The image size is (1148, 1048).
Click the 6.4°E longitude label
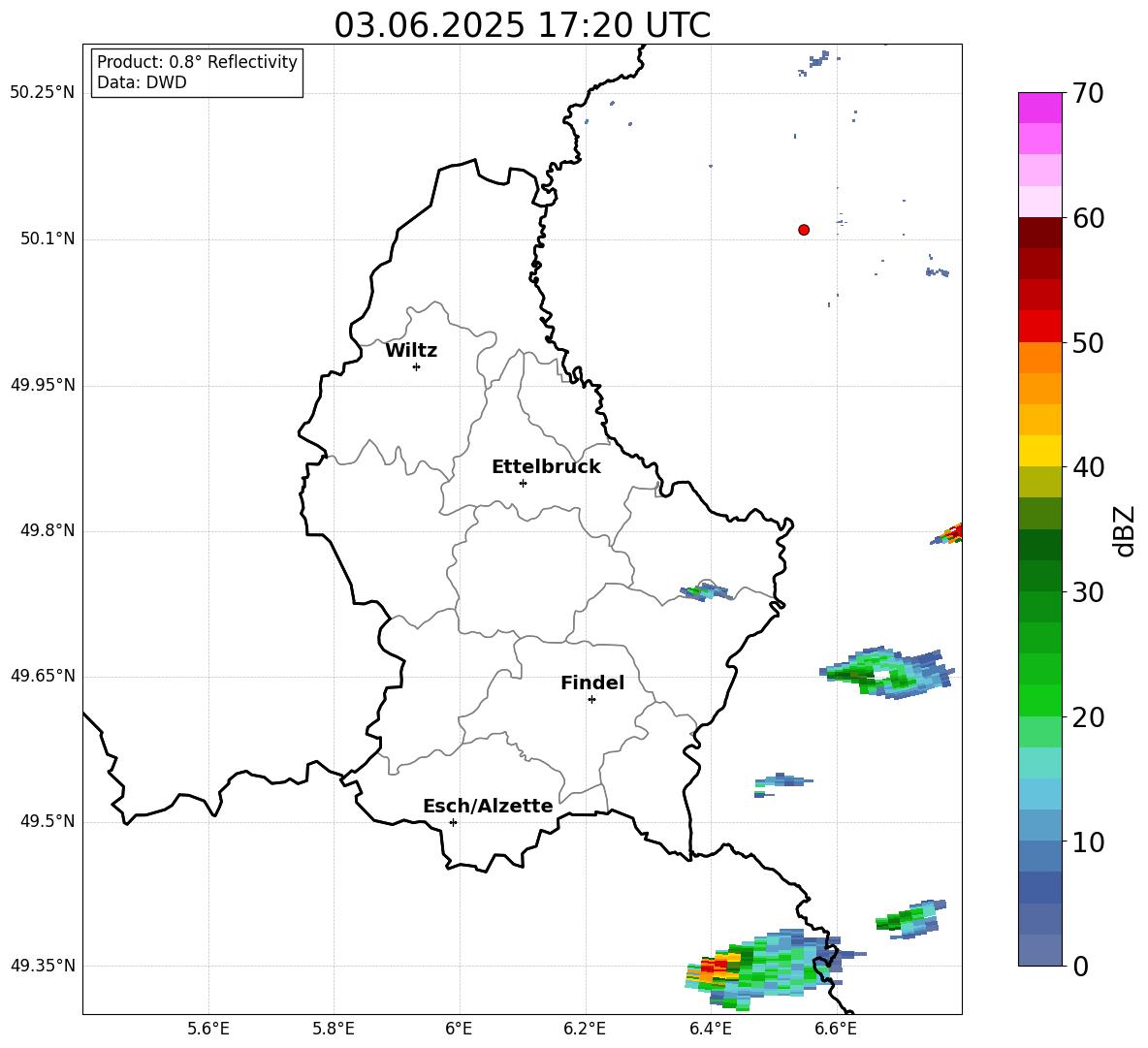[711, 1029]
